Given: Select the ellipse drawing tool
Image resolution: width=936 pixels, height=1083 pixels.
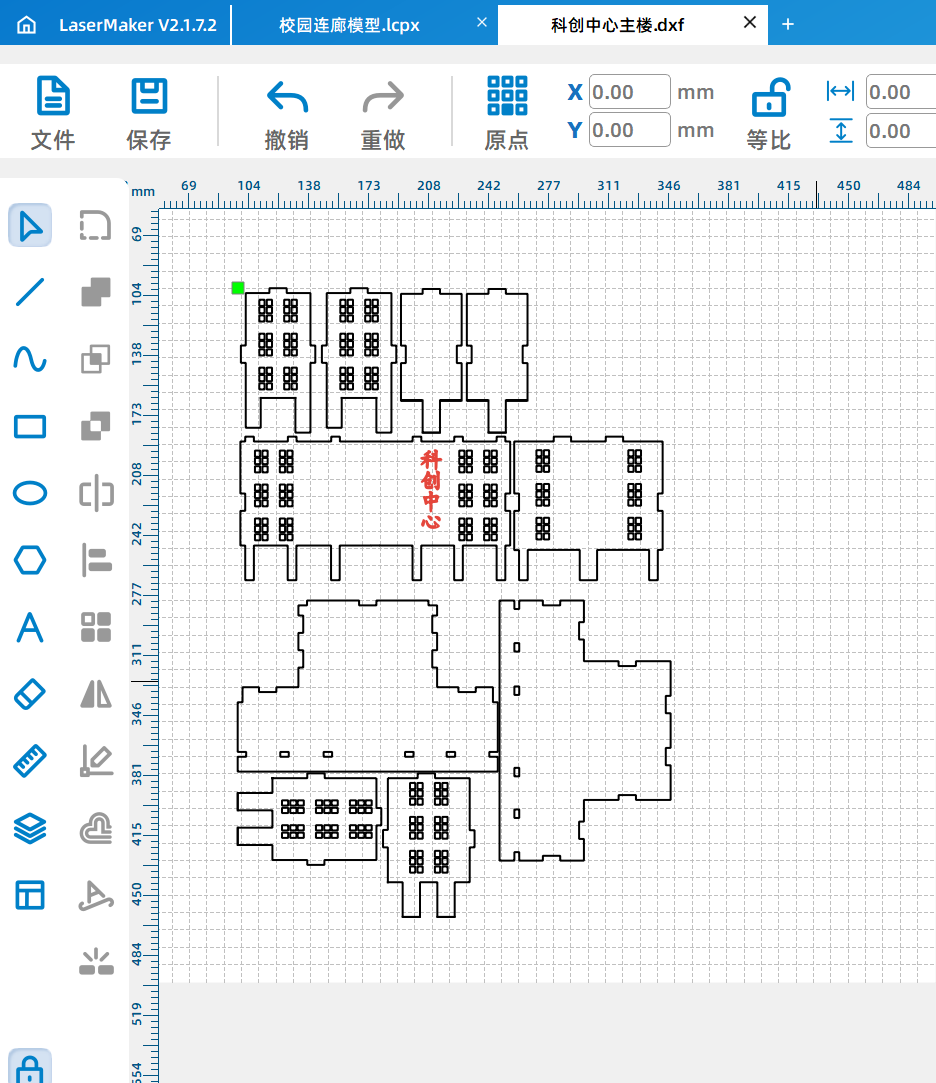Looking at the screenshot, I should pos(30,493).
